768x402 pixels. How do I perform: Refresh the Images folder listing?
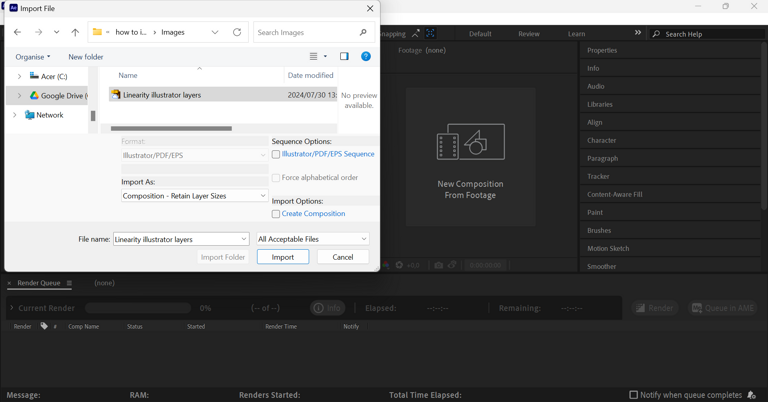[237, 32]
